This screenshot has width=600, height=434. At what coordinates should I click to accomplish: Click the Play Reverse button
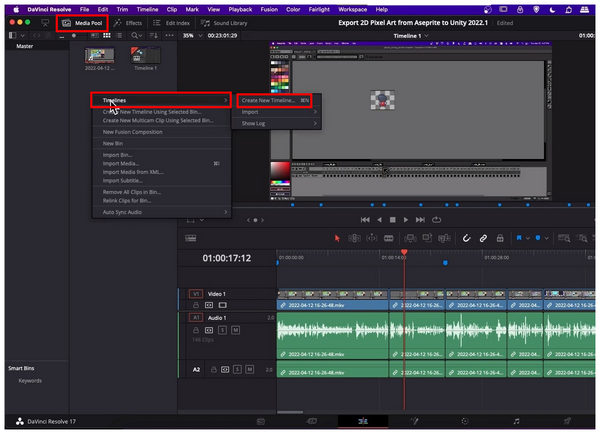[379, 220]
